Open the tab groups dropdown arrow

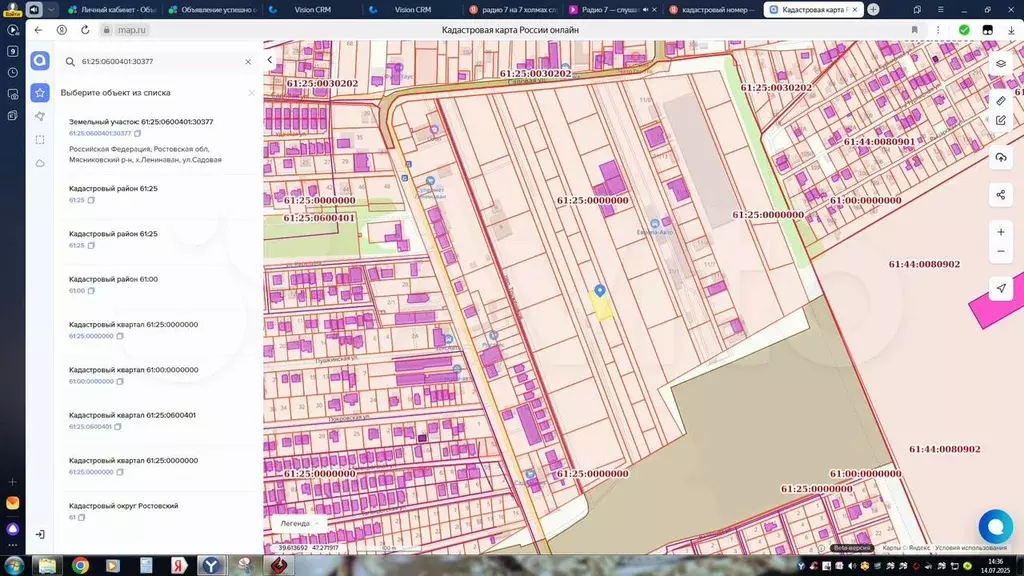pyautogui.click(x=52, y=9)
